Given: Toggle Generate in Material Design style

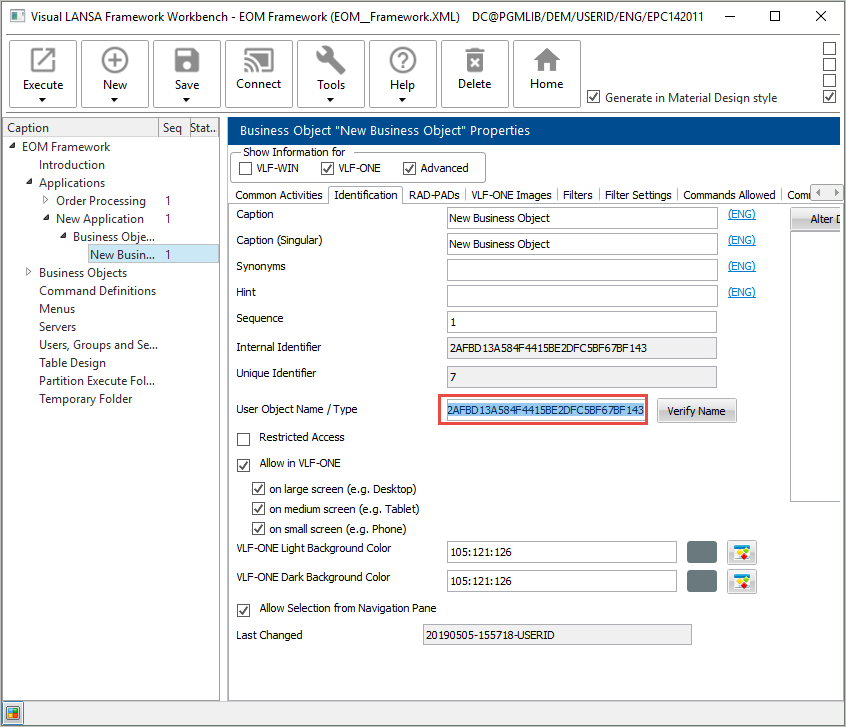Looking at the screenshot, I should click(594, 97).
